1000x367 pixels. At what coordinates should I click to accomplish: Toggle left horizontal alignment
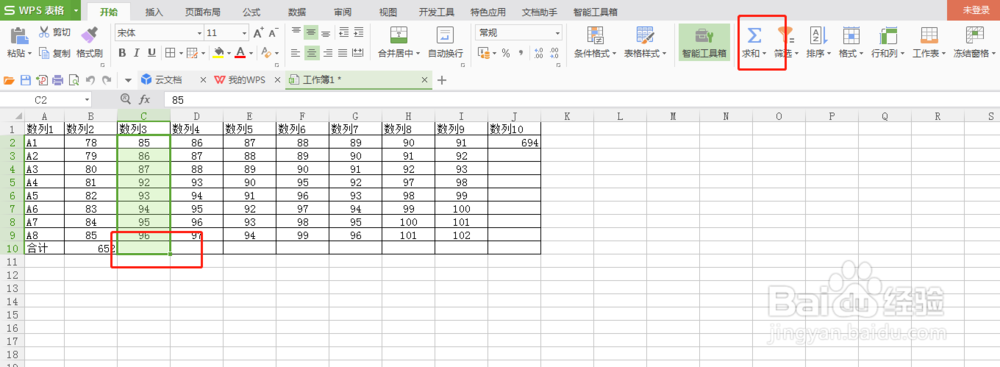coord(296,53)
